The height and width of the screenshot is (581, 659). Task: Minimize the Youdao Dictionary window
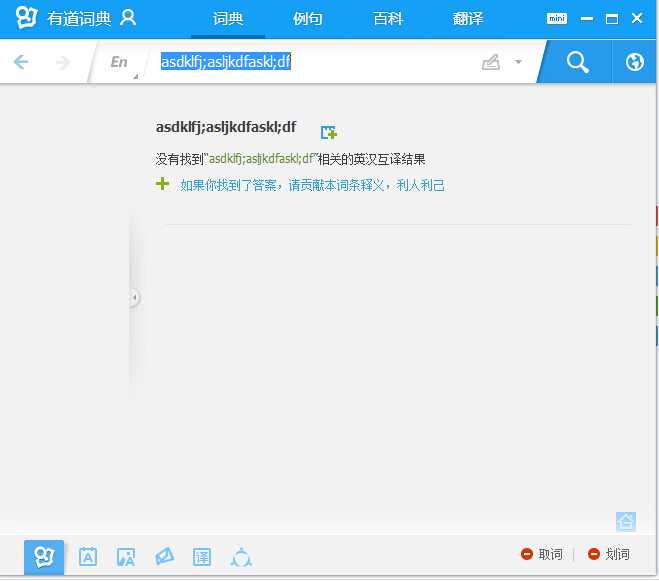point(587,18)
